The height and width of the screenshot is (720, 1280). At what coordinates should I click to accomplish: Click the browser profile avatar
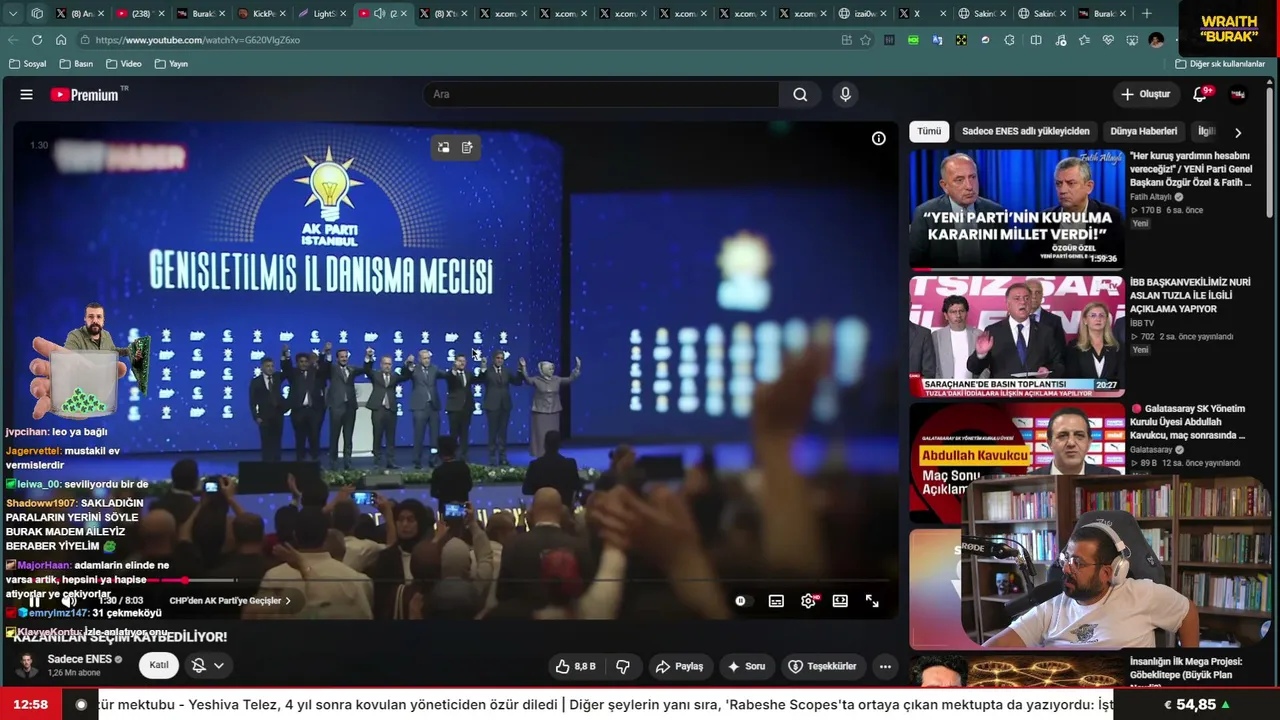pos(1156,40)
